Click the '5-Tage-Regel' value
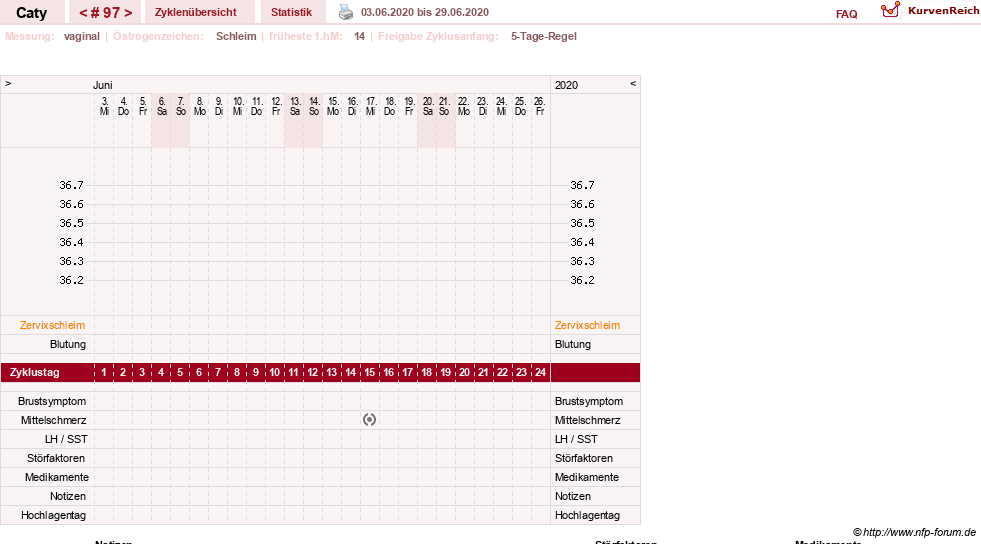Image resolution: width=981 pixels, height=544 pixels. [544, 36]
